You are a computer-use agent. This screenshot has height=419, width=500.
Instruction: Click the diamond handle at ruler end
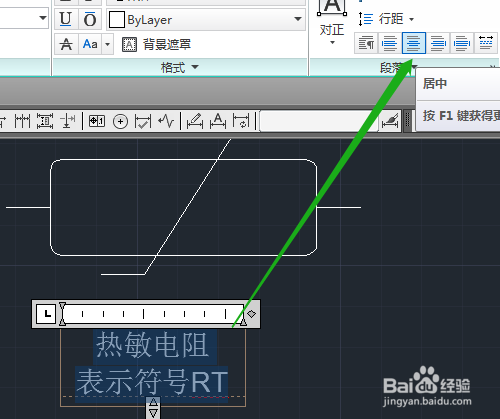point(252,313)
